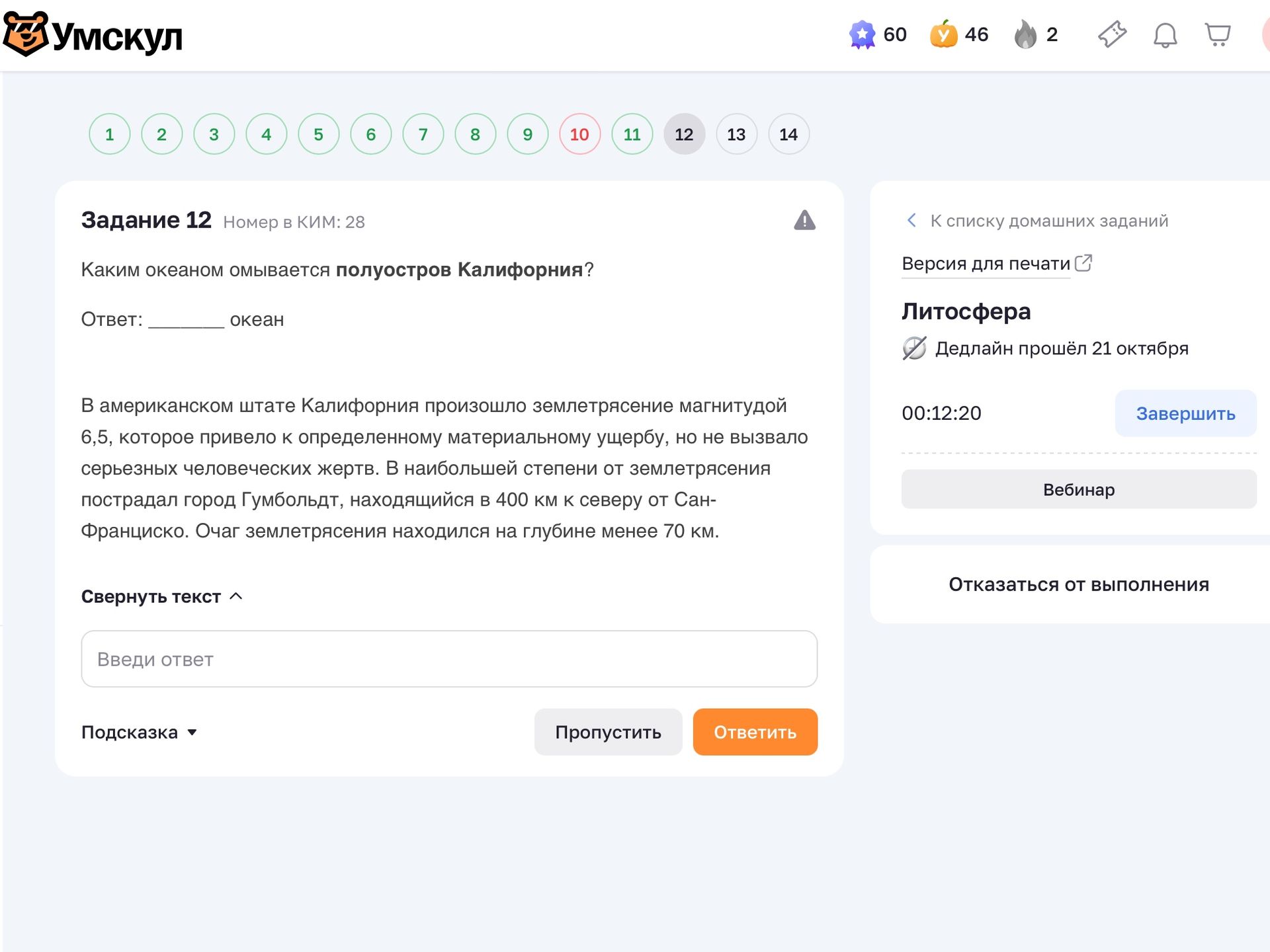
Task: Return via К списку домашних заданий link
Action: coord(1049,221)
